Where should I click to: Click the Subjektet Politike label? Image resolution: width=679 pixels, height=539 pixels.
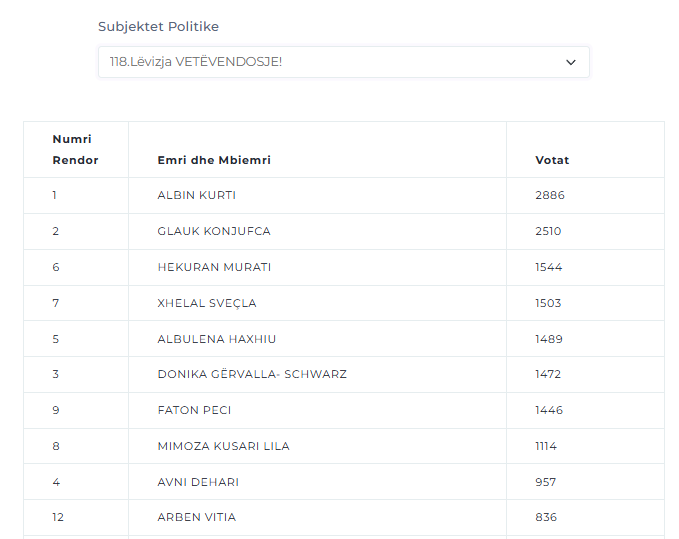(158, 26)
